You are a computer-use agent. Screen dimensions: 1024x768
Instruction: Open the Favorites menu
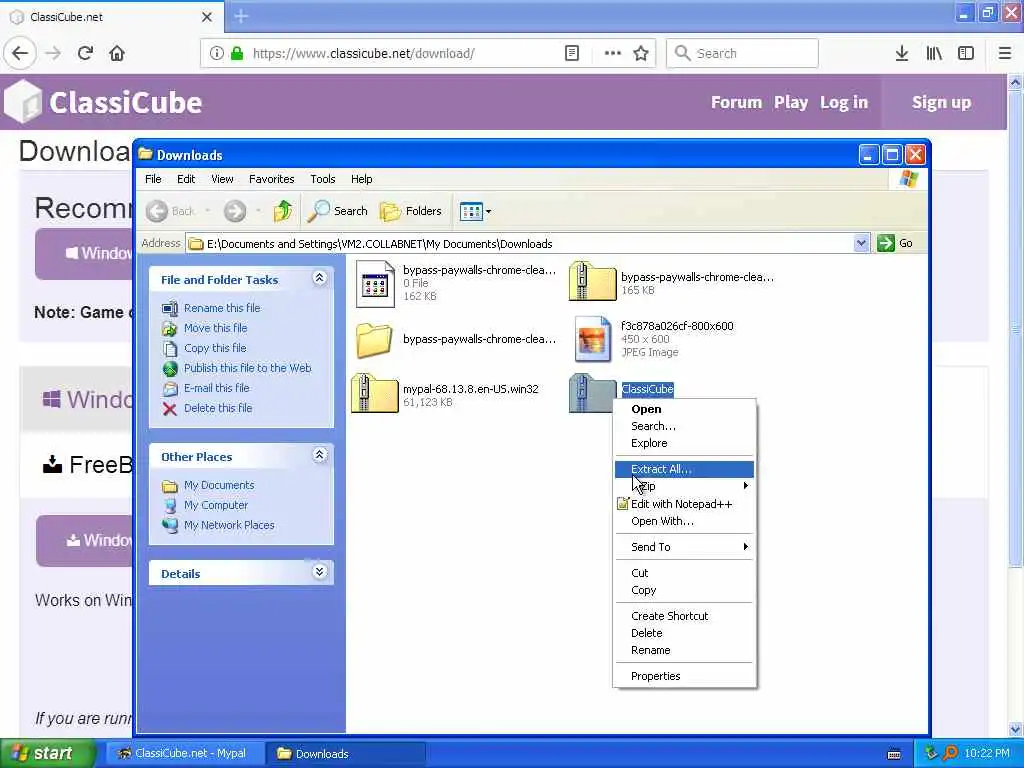(272, 179)
